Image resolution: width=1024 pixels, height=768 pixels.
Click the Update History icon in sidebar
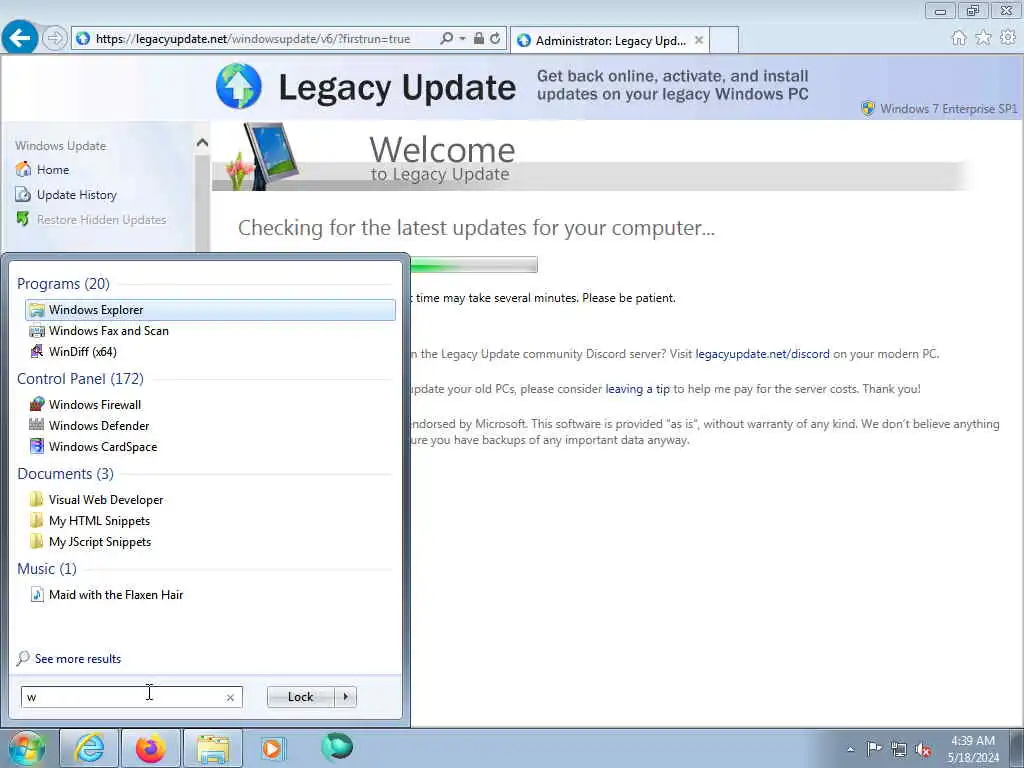tap(23, 195)
